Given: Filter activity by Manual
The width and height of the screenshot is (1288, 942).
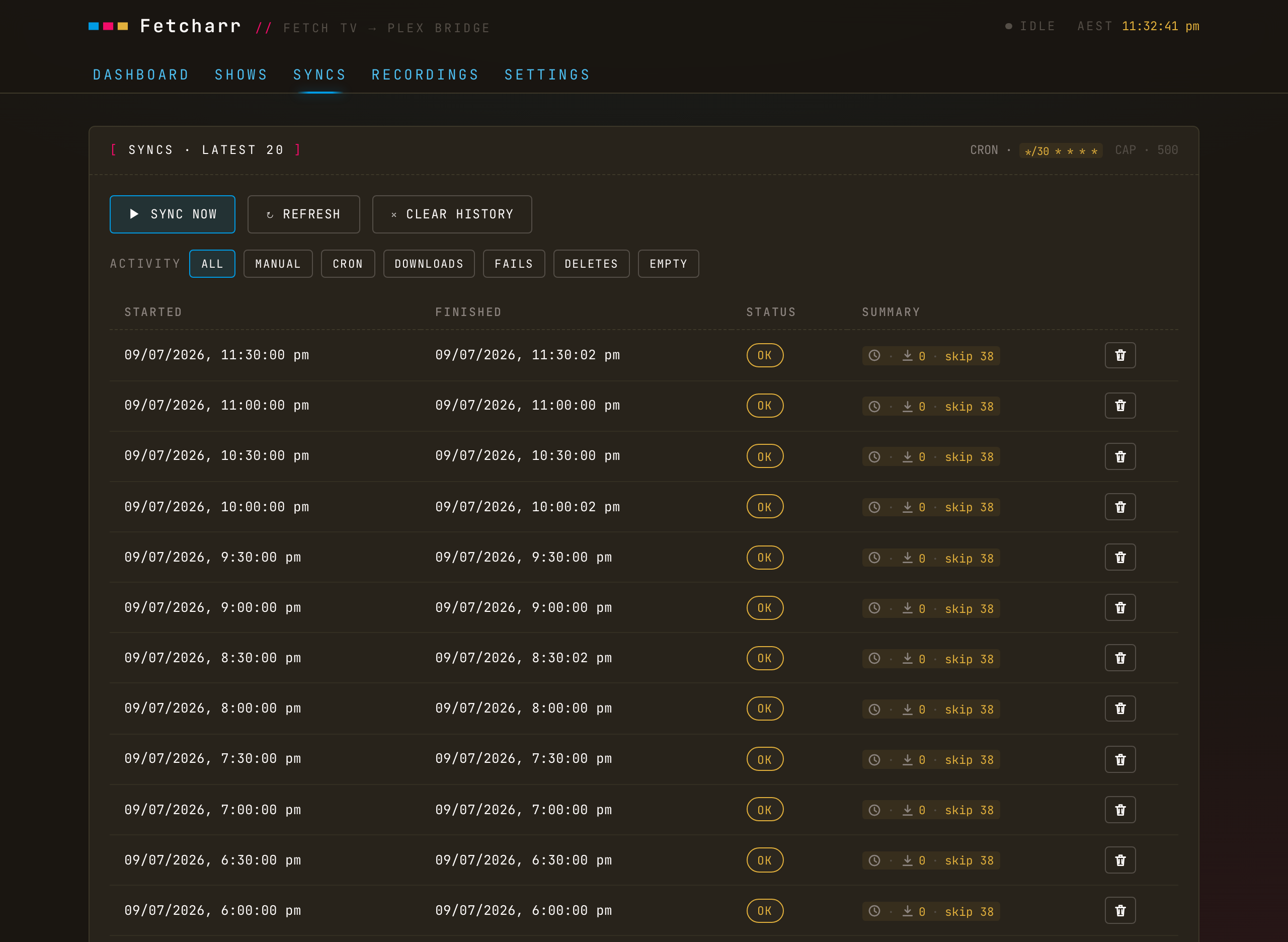Looking at the screenshot, I should 278,264.
